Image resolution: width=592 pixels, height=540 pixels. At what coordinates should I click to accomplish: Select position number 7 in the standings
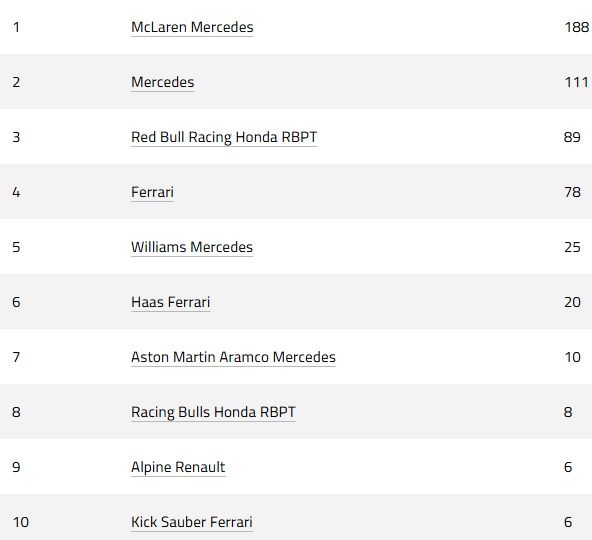[x=16, y=357]
